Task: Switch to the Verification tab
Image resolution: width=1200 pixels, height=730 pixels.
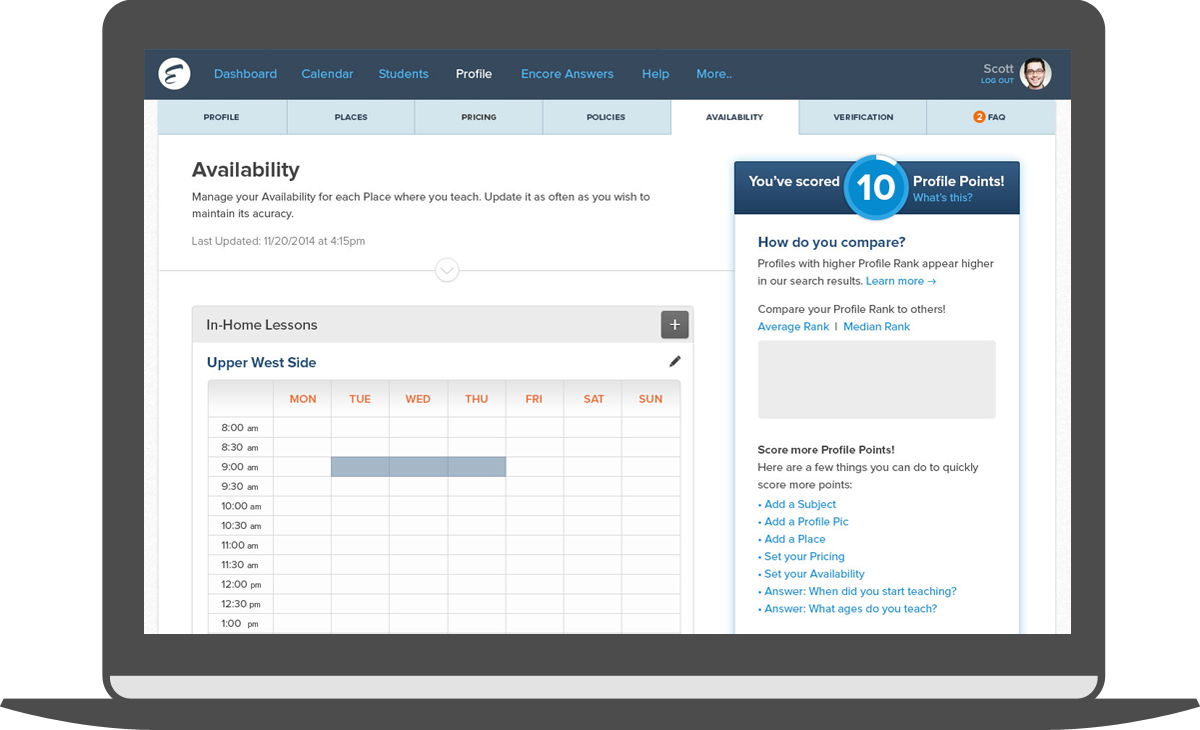Action: pyautogui.click(x=863, y=117)
